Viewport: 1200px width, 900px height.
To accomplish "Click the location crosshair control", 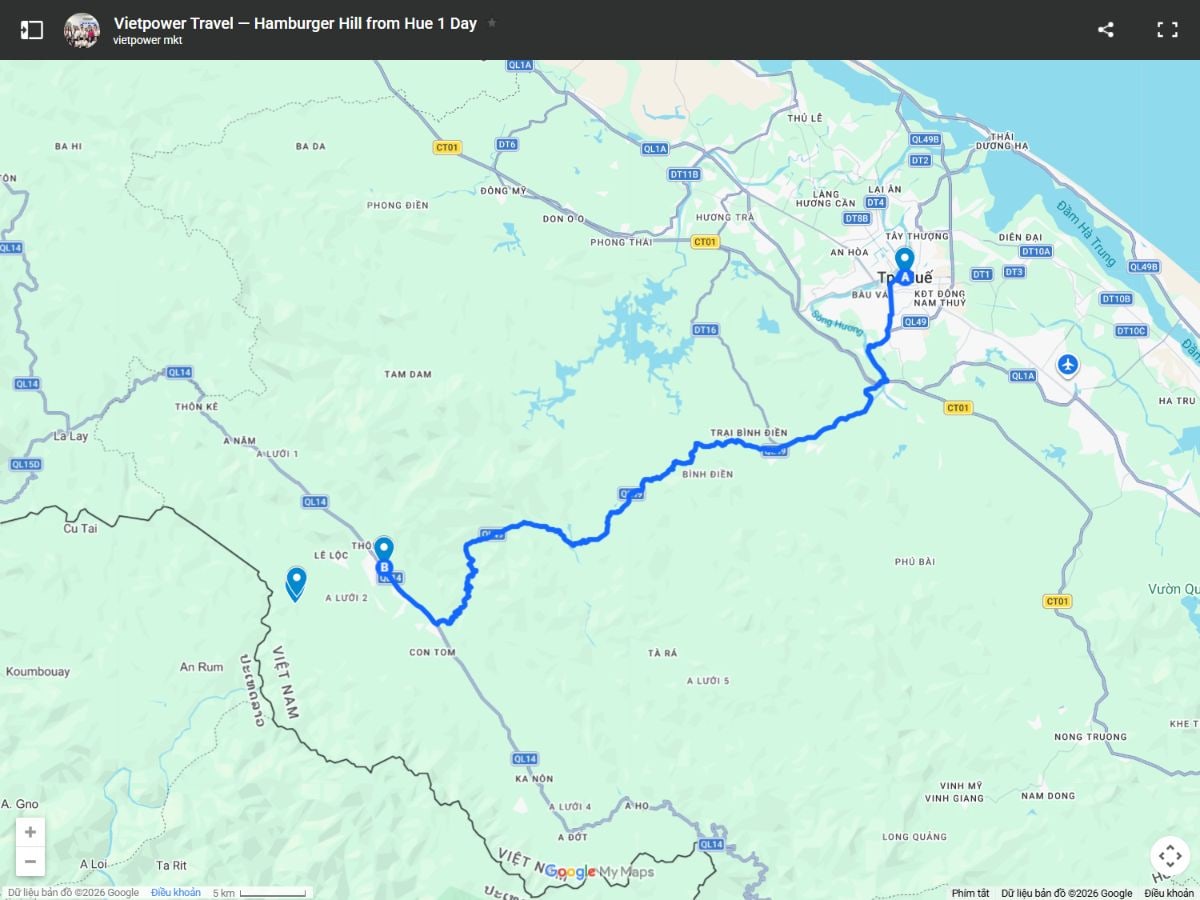I will click(x=1170, y=856).
